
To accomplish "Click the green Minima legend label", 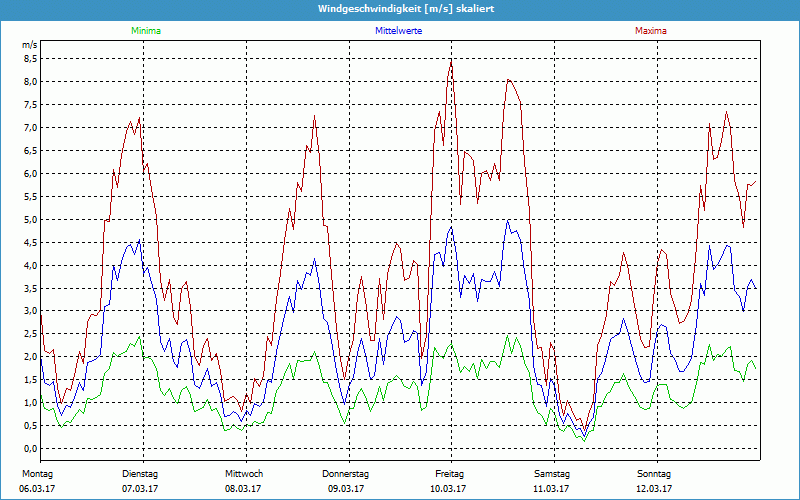I will [x=146, y=31].
